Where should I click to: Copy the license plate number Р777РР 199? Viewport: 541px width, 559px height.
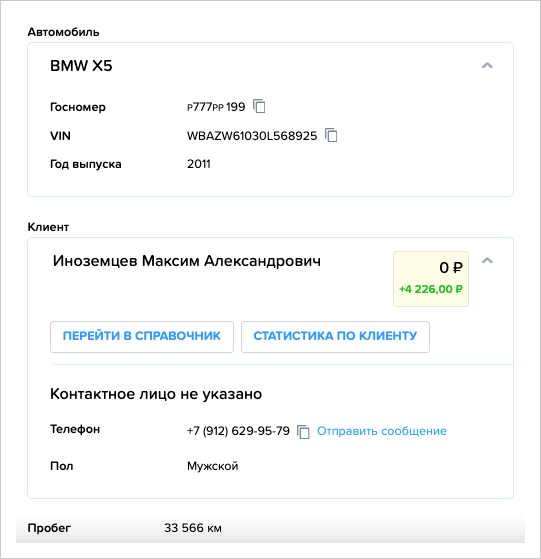[259, 106]
